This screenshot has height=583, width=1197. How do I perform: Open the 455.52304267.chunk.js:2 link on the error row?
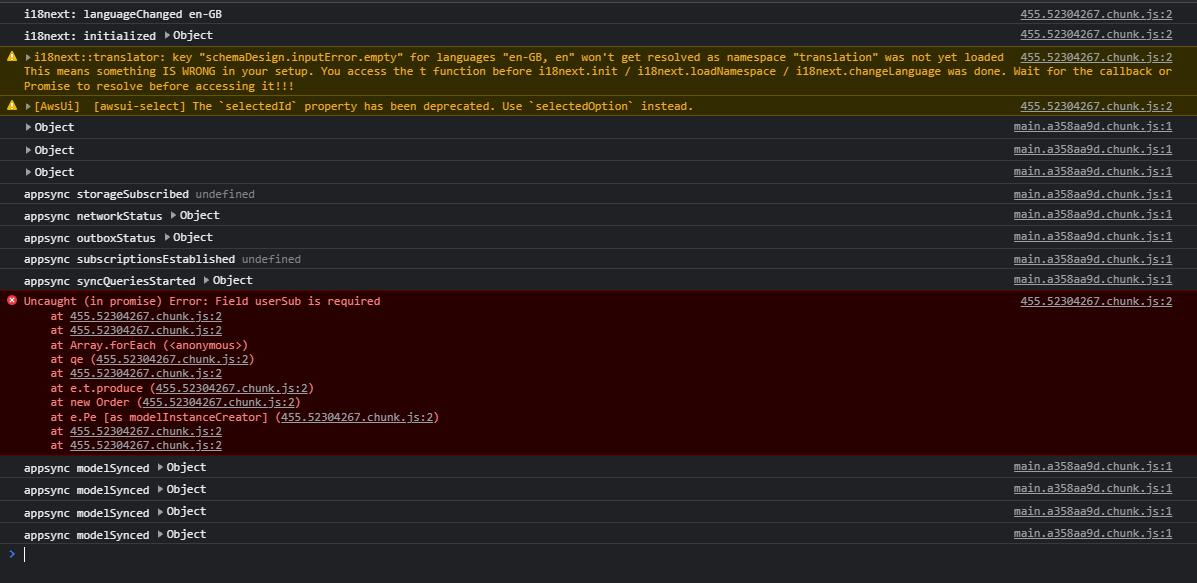point(1096,301)
